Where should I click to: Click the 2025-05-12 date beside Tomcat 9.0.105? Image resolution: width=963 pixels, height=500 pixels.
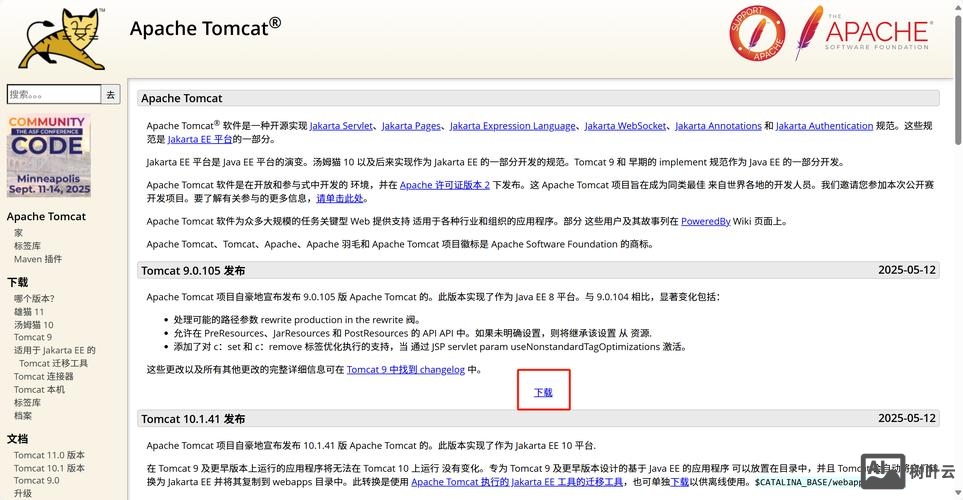tap(906, 270)
